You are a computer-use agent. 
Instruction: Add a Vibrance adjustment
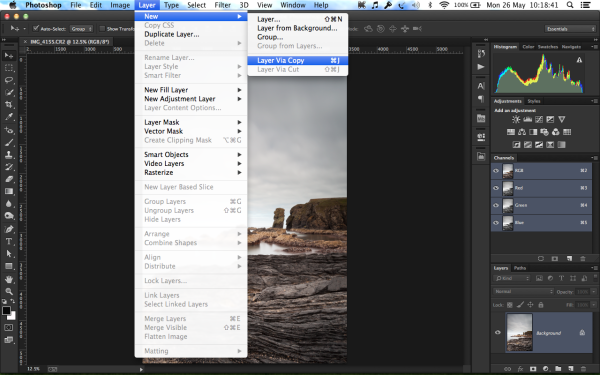tap(561, 119)
